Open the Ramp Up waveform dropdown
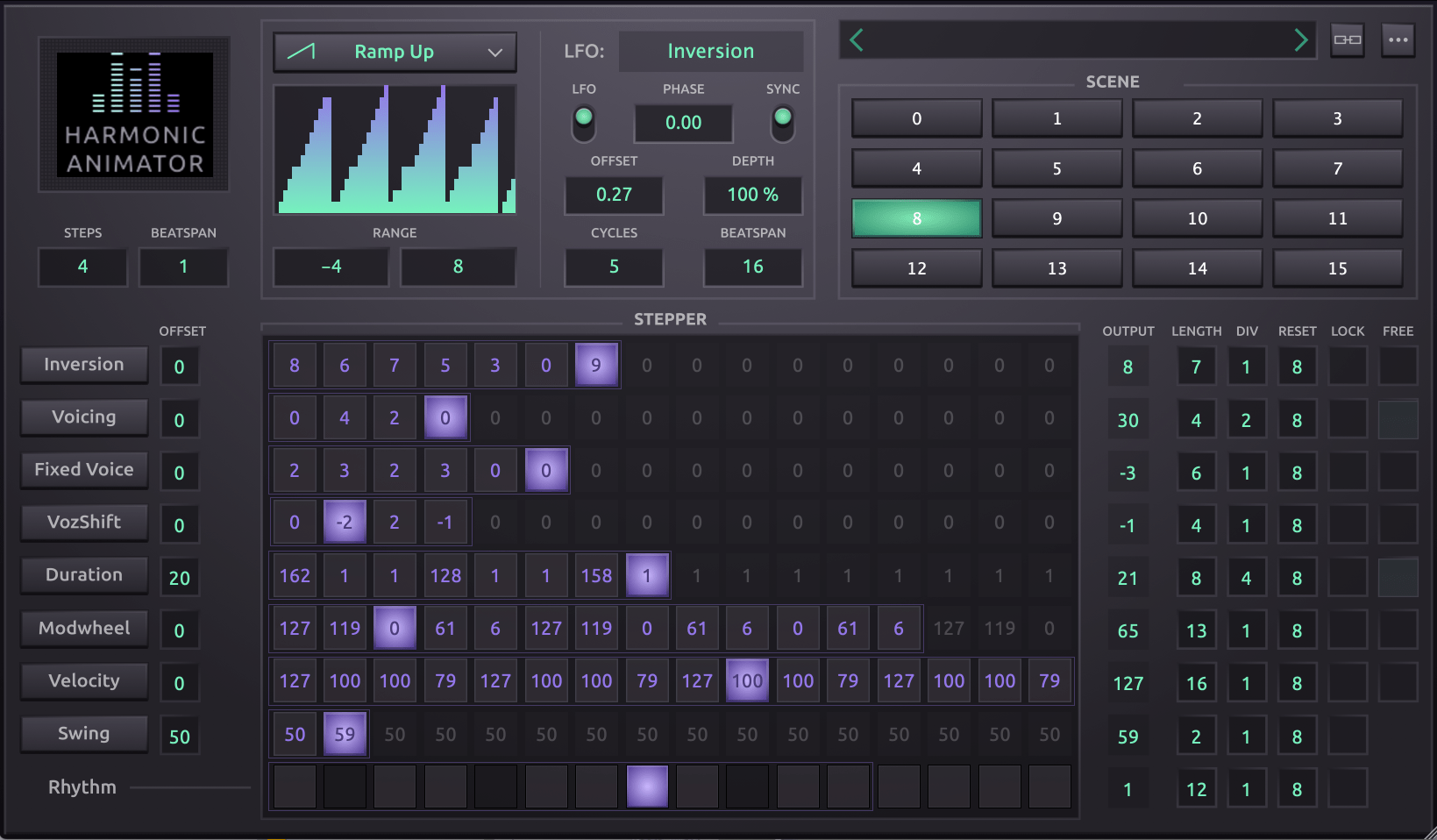The height and width of the screenshot is (840, 1437). pyautogui.click(x=395, y=52)
